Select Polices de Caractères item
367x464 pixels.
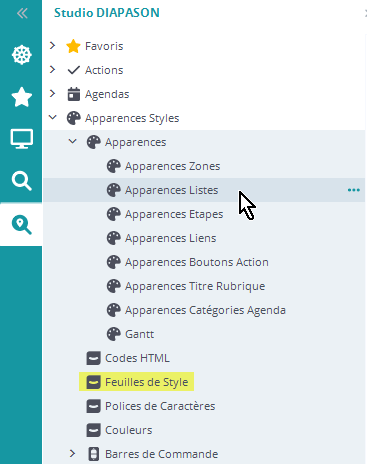[160, 406]
